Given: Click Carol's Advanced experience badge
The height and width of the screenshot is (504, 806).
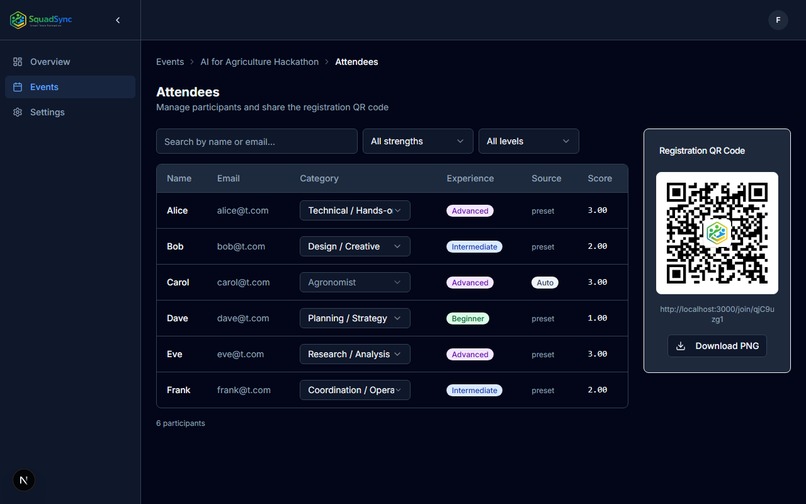Looking at the screenshot, I should tap(470, 283).
